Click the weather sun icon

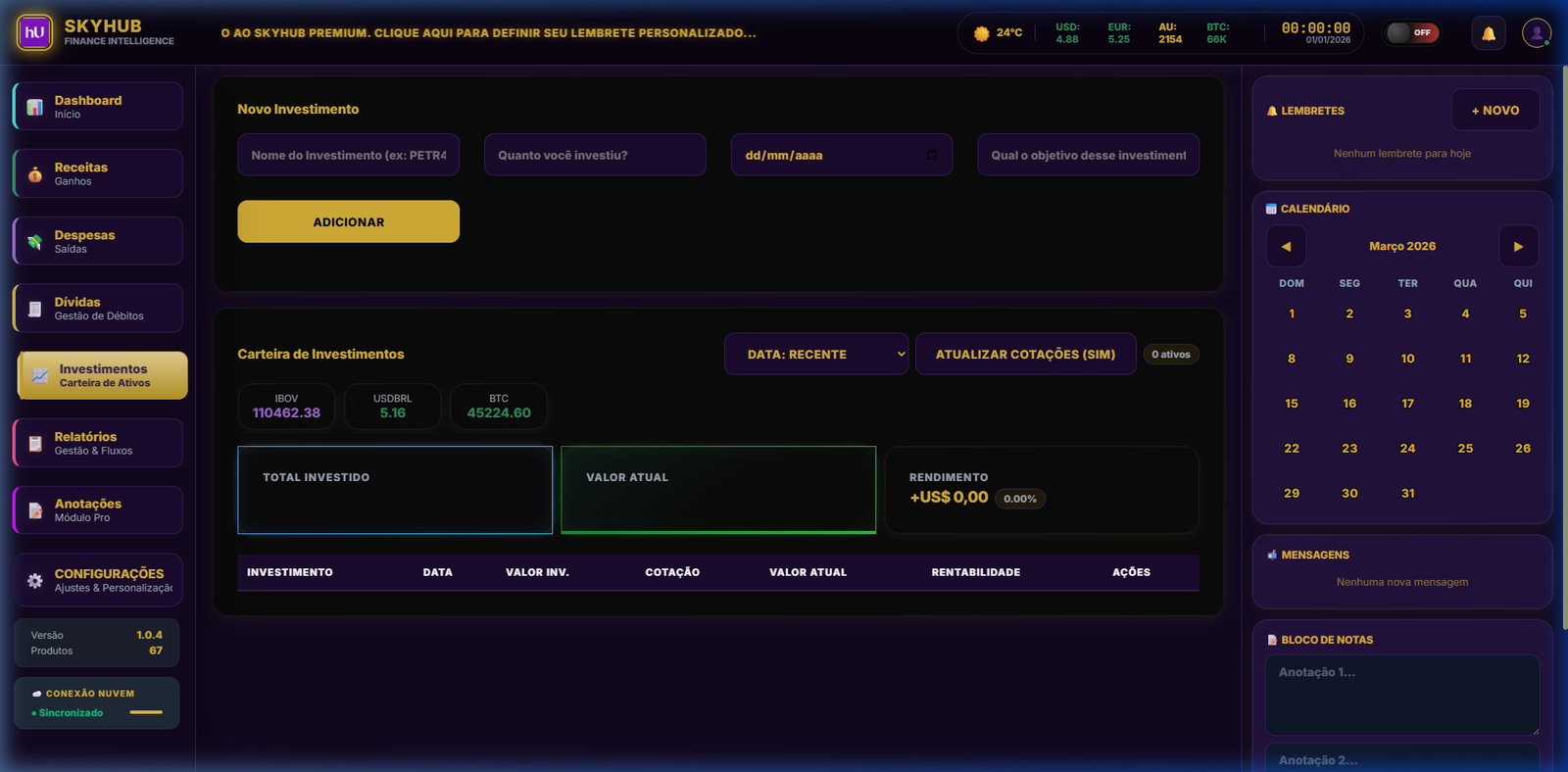pos(981,33)
